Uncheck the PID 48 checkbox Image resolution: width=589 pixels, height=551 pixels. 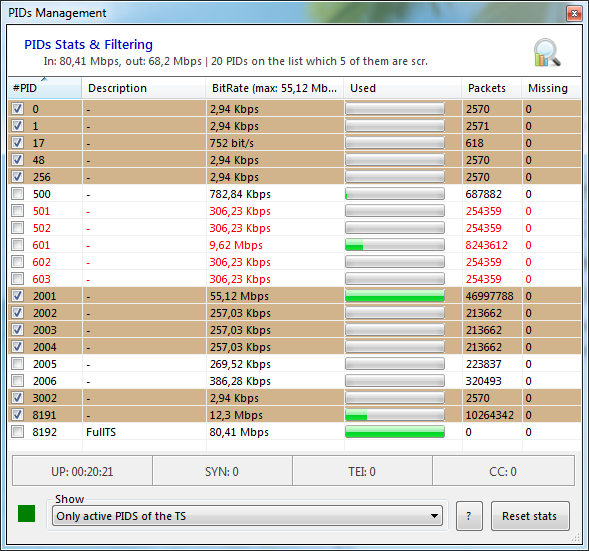pyautogui.click(x=17, y=160)
